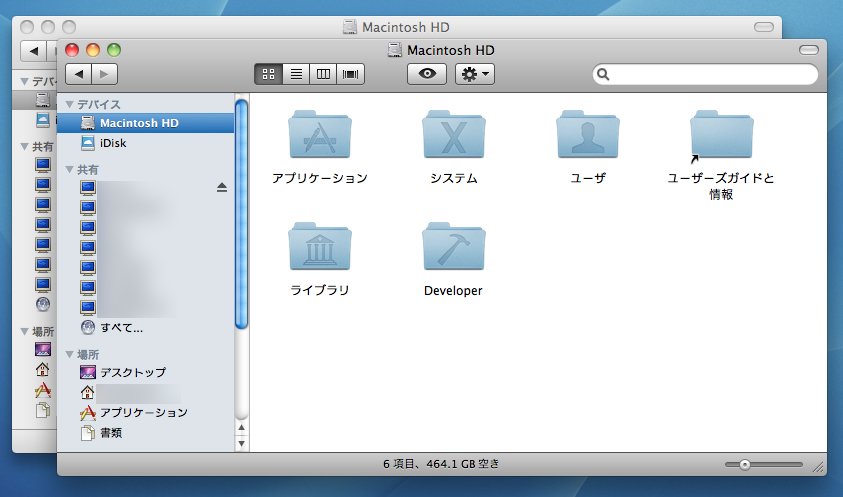Select デスクトップ in the sidebar
Image resolution: width=843 pixels, height=497 pixels.
click(146, 372)
